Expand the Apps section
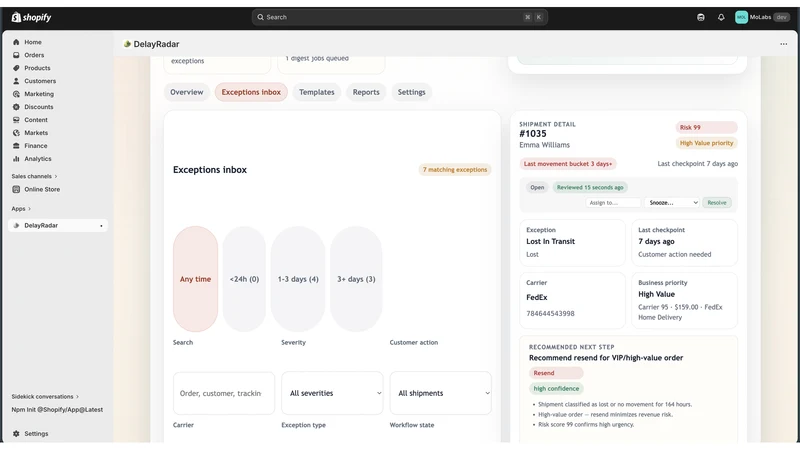Image resolution: width=800 pixels, height=450 pixels. (x=21, y=209)
